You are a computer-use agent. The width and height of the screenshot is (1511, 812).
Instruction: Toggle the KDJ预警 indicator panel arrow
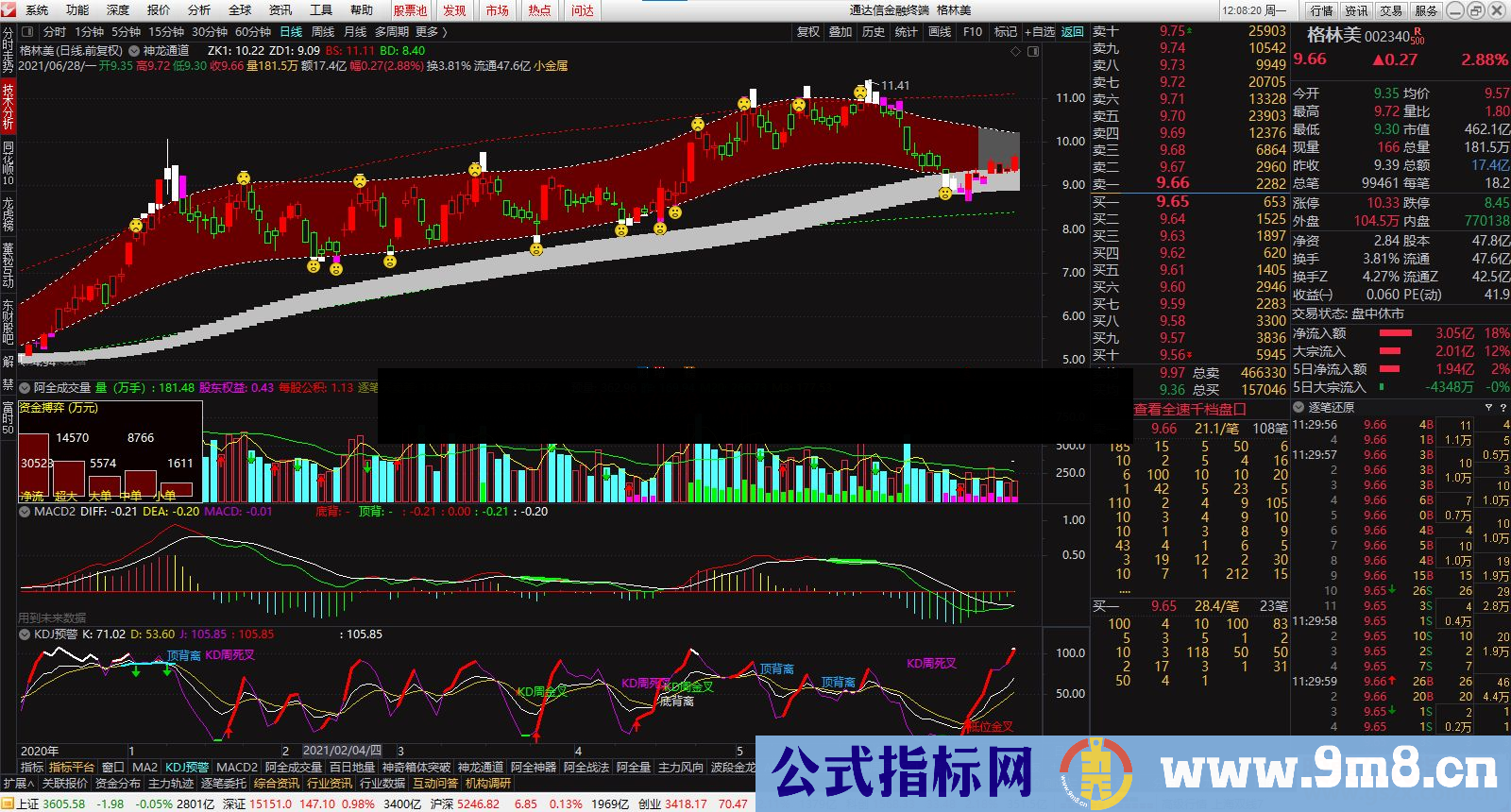[25, 634]
